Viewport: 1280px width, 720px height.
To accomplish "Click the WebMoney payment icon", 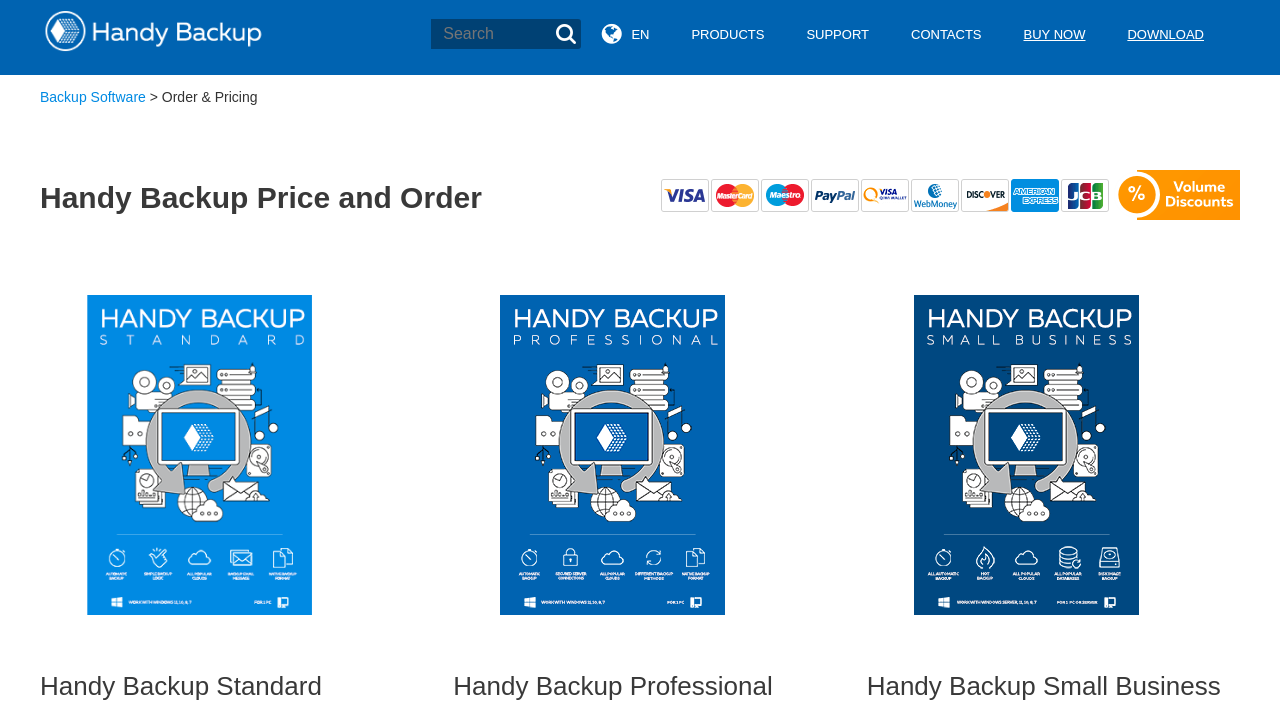I will [935, 196].
